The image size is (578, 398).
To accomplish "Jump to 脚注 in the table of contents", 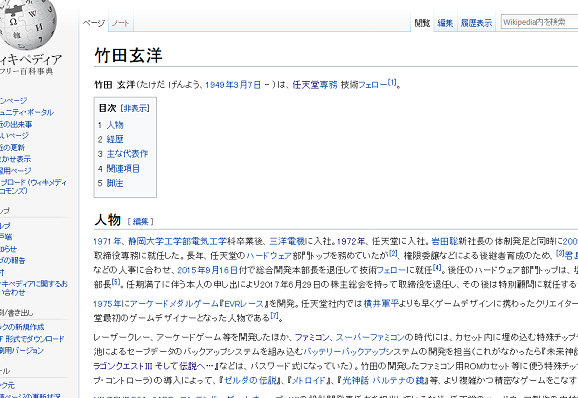I will [x=115, y=183].
